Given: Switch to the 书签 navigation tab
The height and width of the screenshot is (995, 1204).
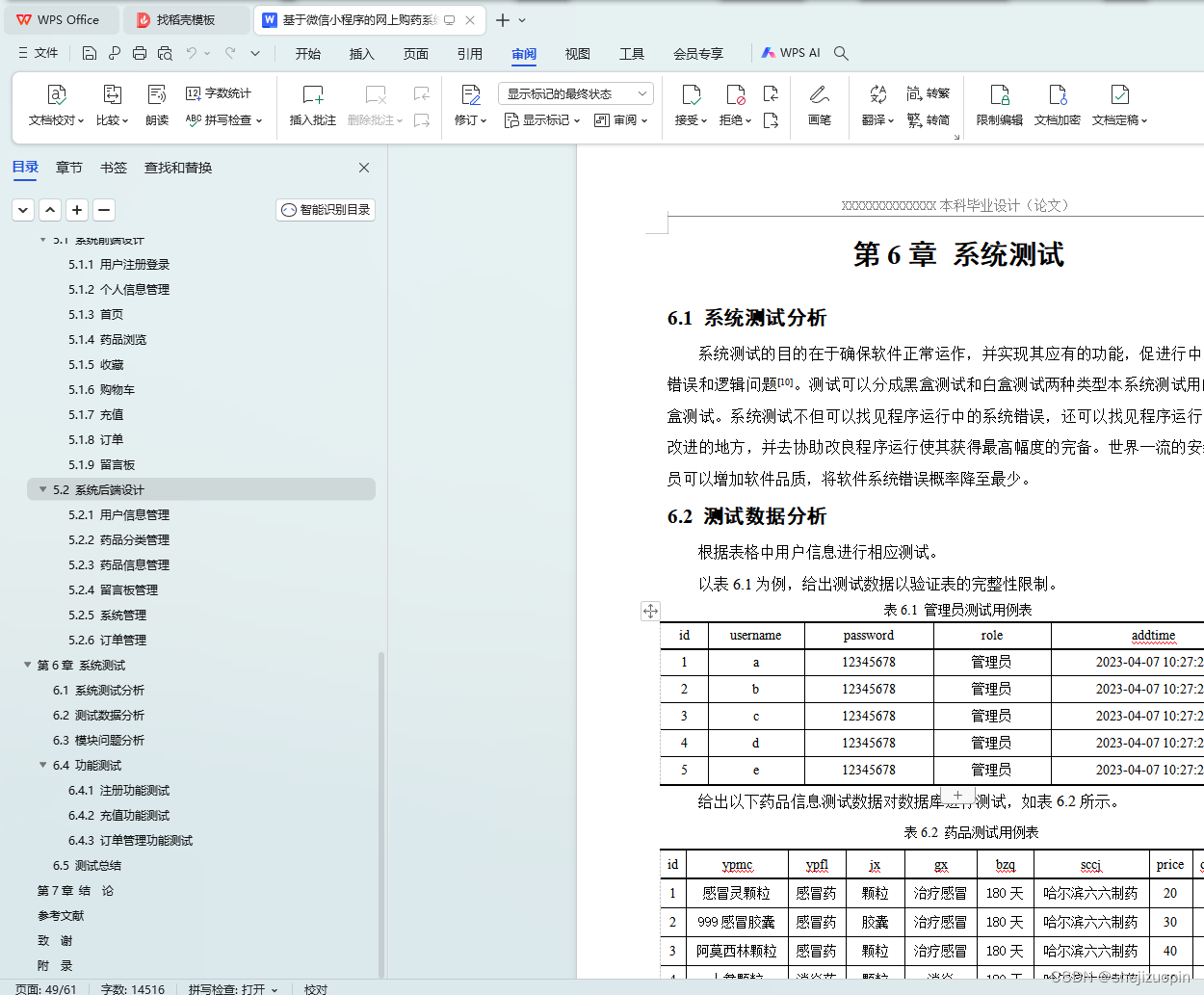Looking at the screenshot, I should pyautogui.click(x=114, y=168).
